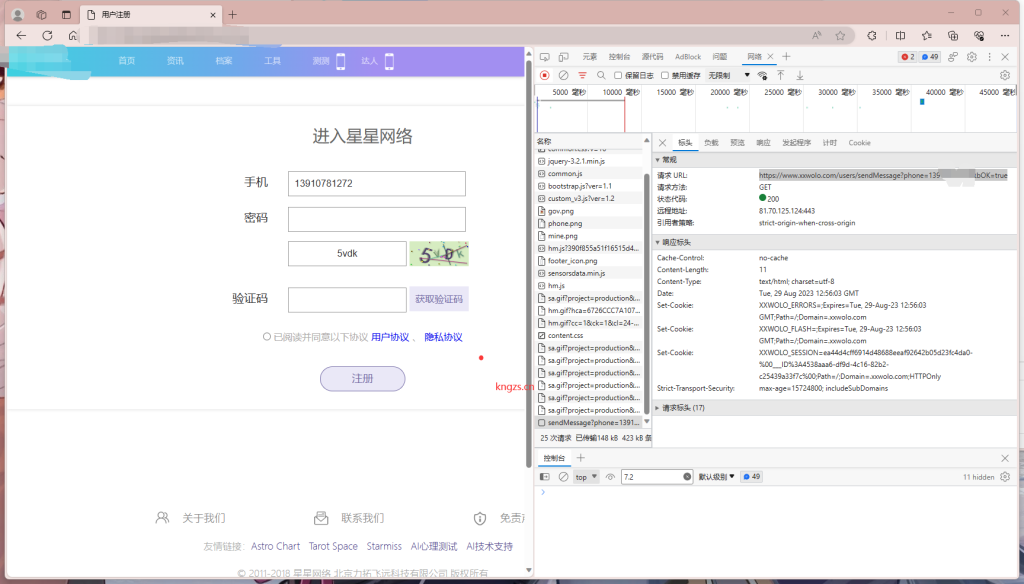Screen dimensions: 1024x584
Task: Close the console drawer X
Action: 1005,458
